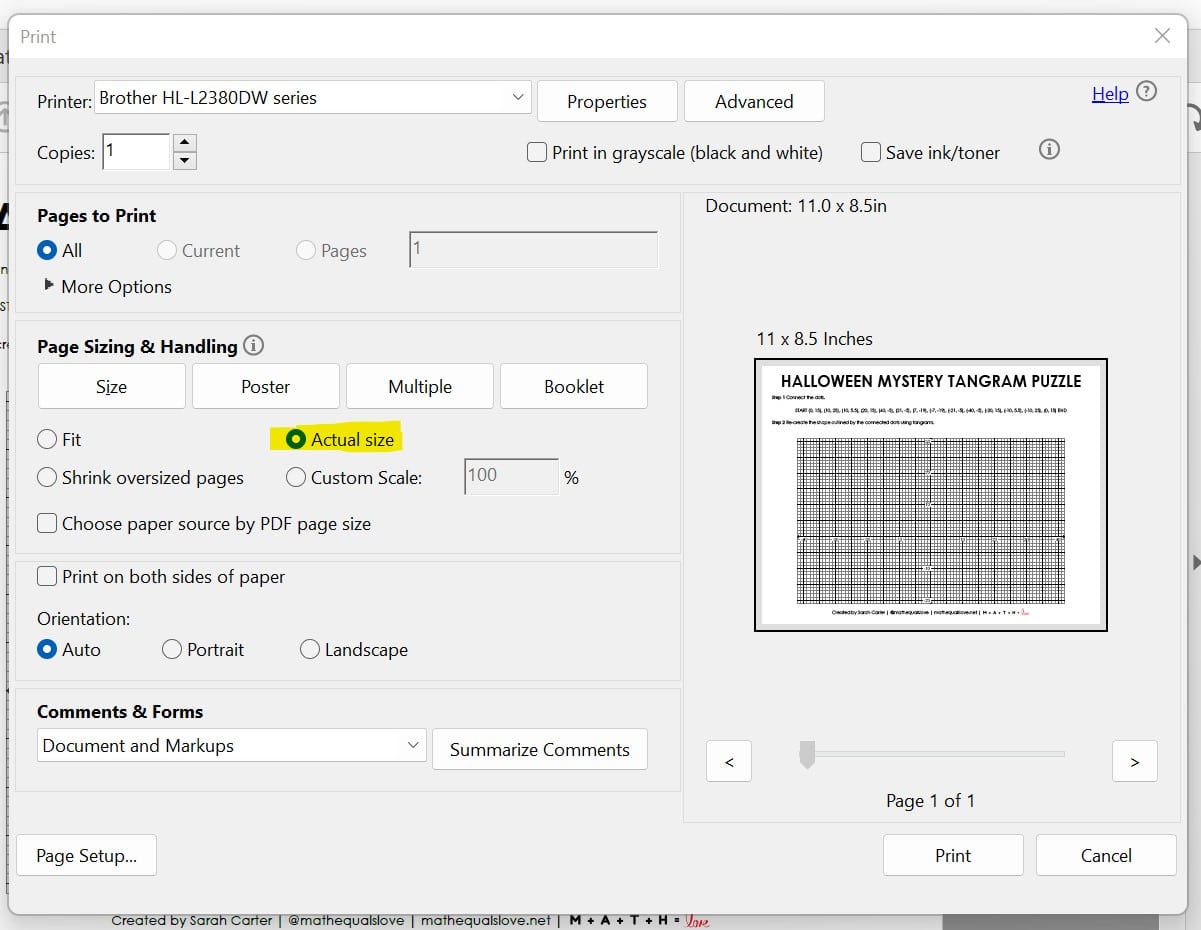The image size is (1201, 930).
Task: Switch to the Booklet sizing mode
Action: (x=574, y=387)
